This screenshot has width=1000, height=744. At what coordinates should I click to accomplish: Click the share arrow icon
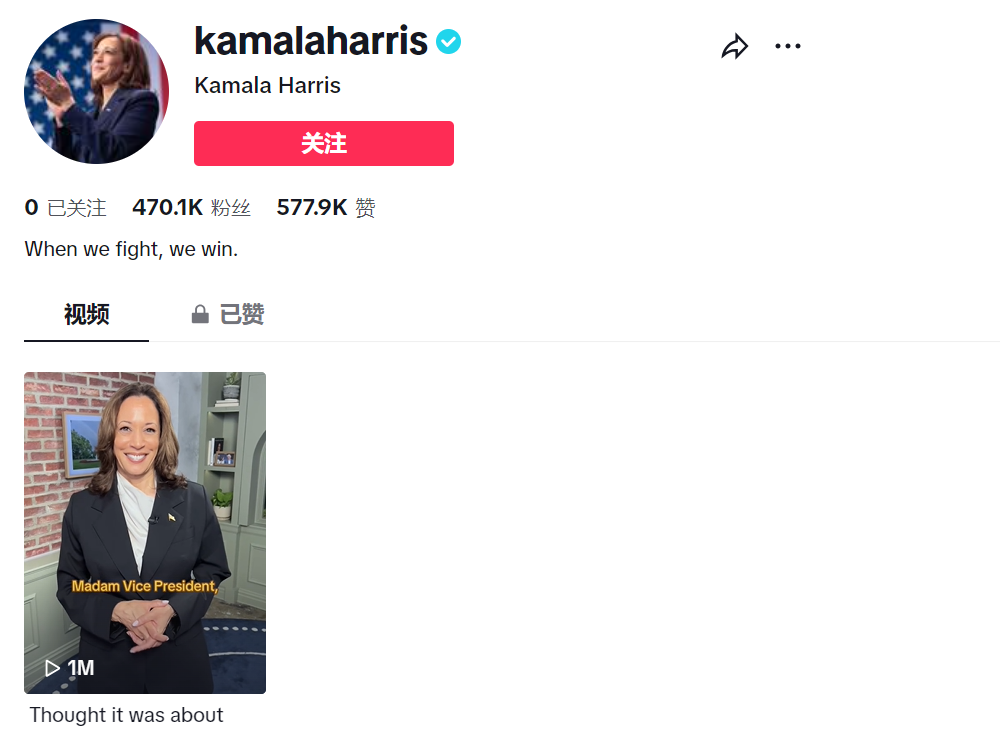[x=735, y=47]
